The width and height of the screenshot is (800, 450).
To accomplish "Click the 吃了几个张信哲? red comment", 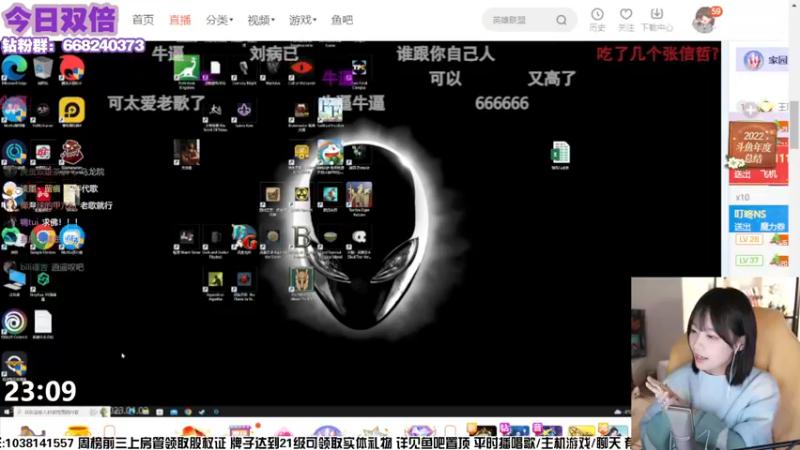I will point(658,54).
